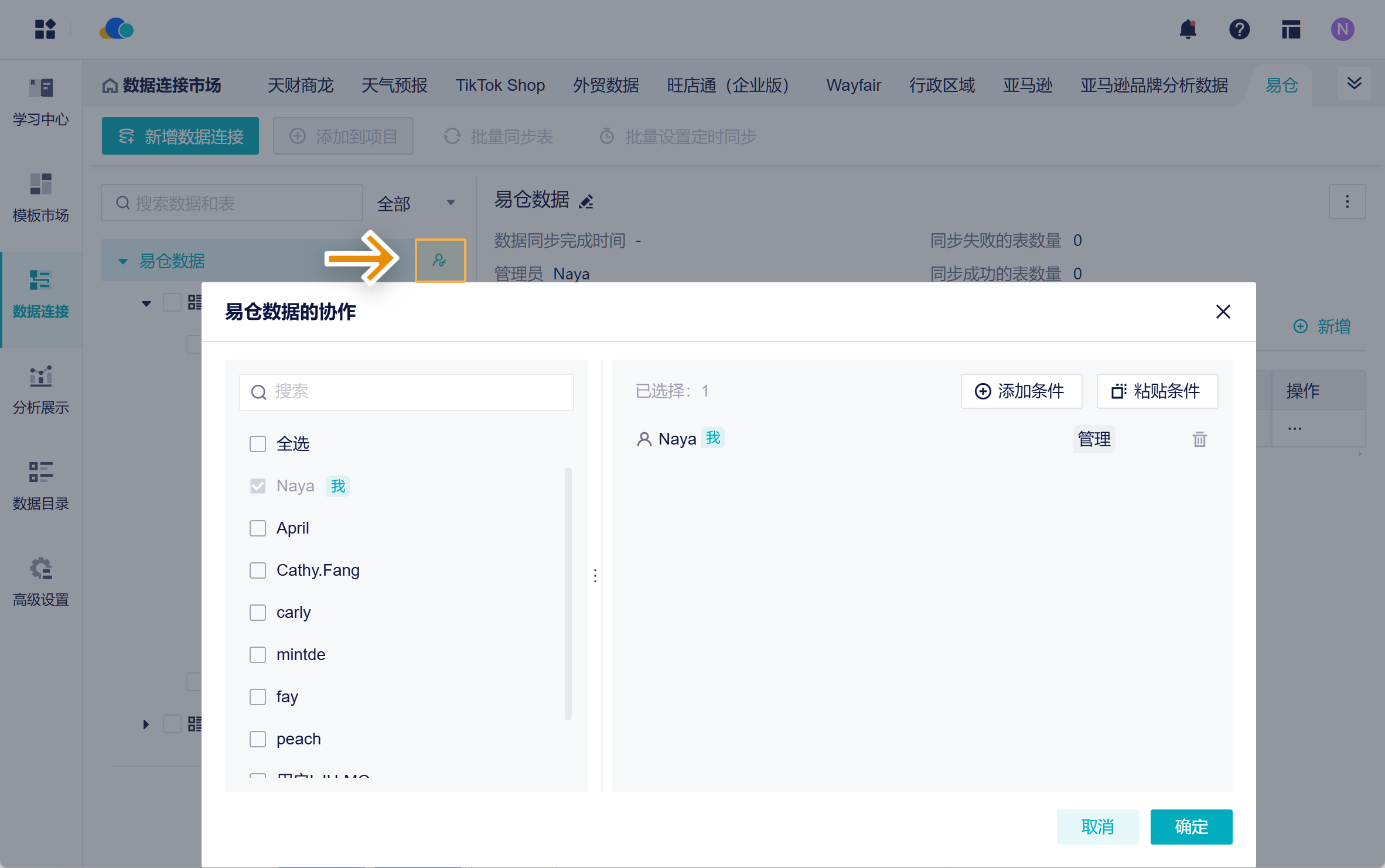
Task: Delete Naya from selected collaborators
Action: coord(1200,439)
